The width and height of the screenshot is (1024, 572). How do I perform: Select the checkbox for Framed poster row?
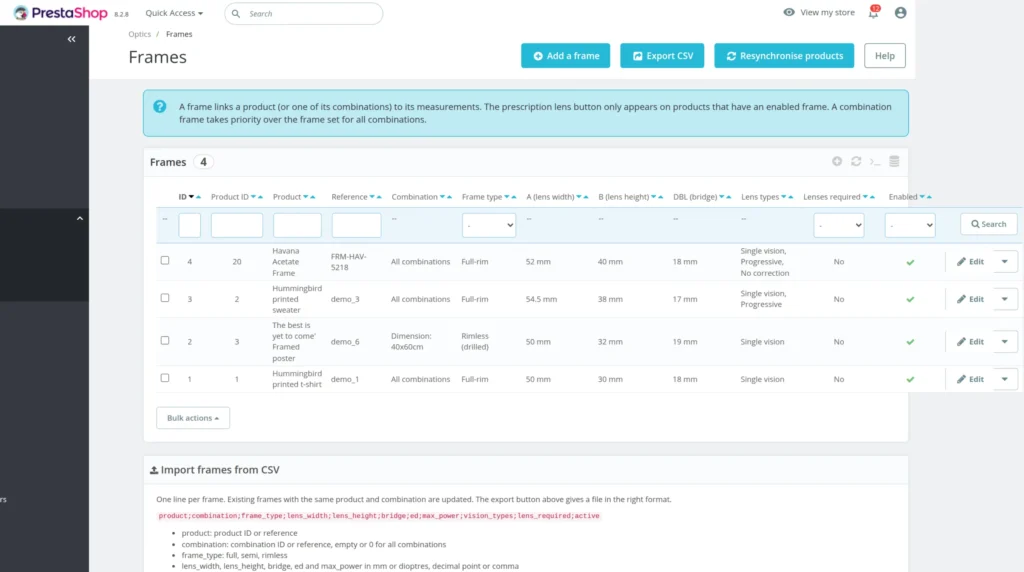pyautogui.click(x=165, y=340)
